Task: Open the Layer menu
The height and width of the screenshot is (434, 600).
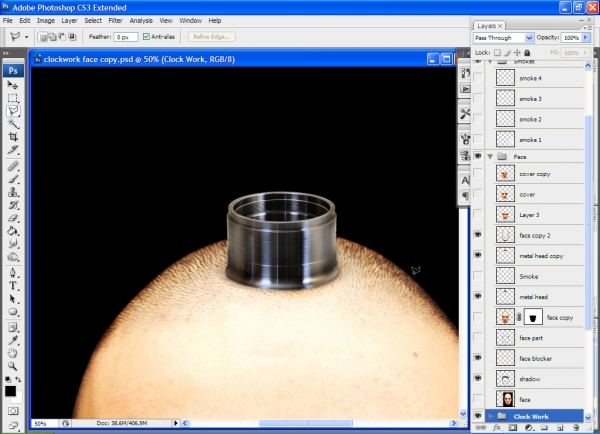Action: [69, 21]
